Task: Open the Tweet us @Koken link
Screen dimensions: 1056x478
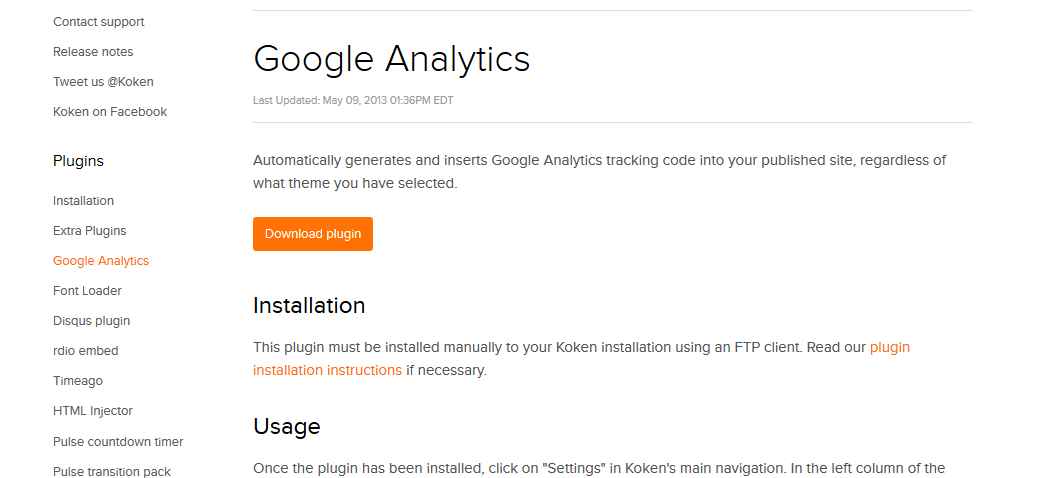Action: 103,82
